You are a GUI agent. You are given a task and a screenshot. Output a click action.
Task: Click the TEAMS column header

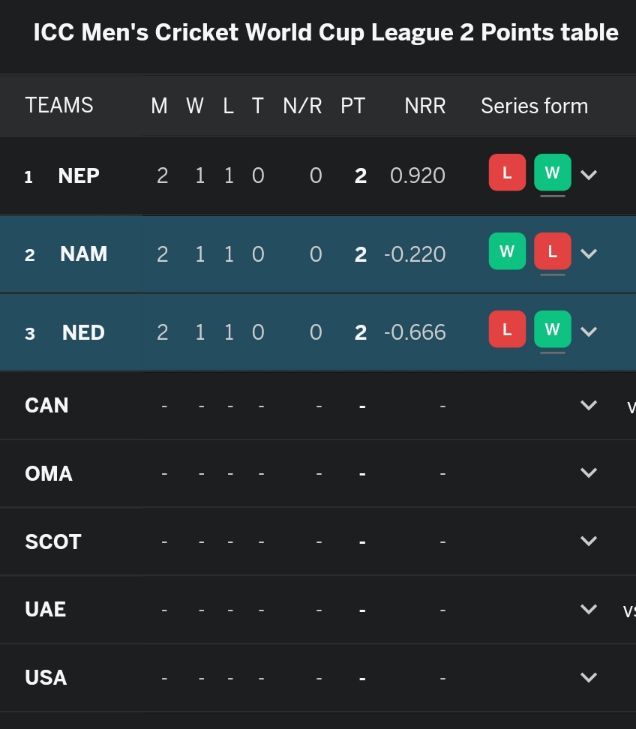59,106
